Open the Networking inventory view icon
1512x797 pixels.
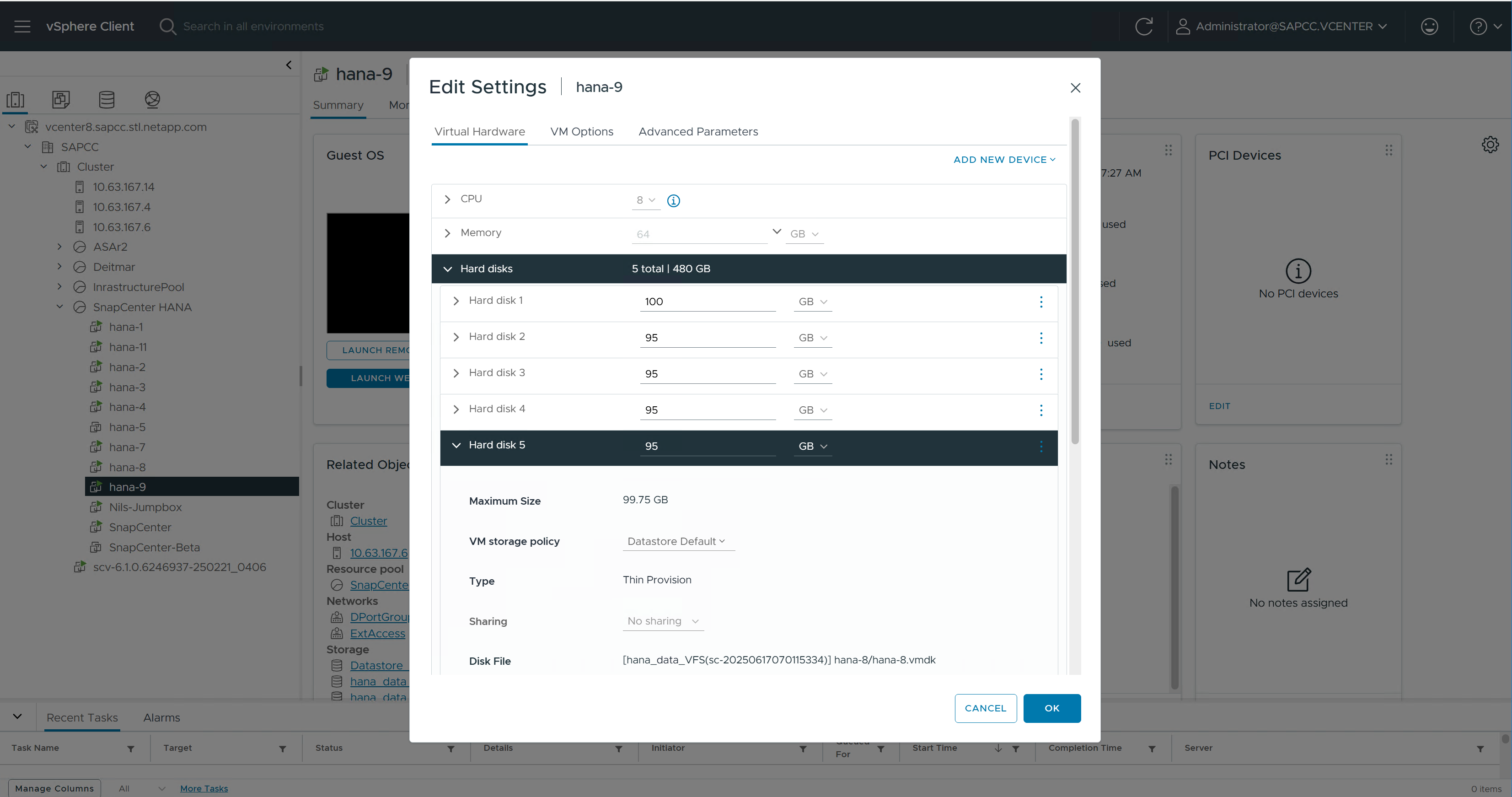click(152, 99)
